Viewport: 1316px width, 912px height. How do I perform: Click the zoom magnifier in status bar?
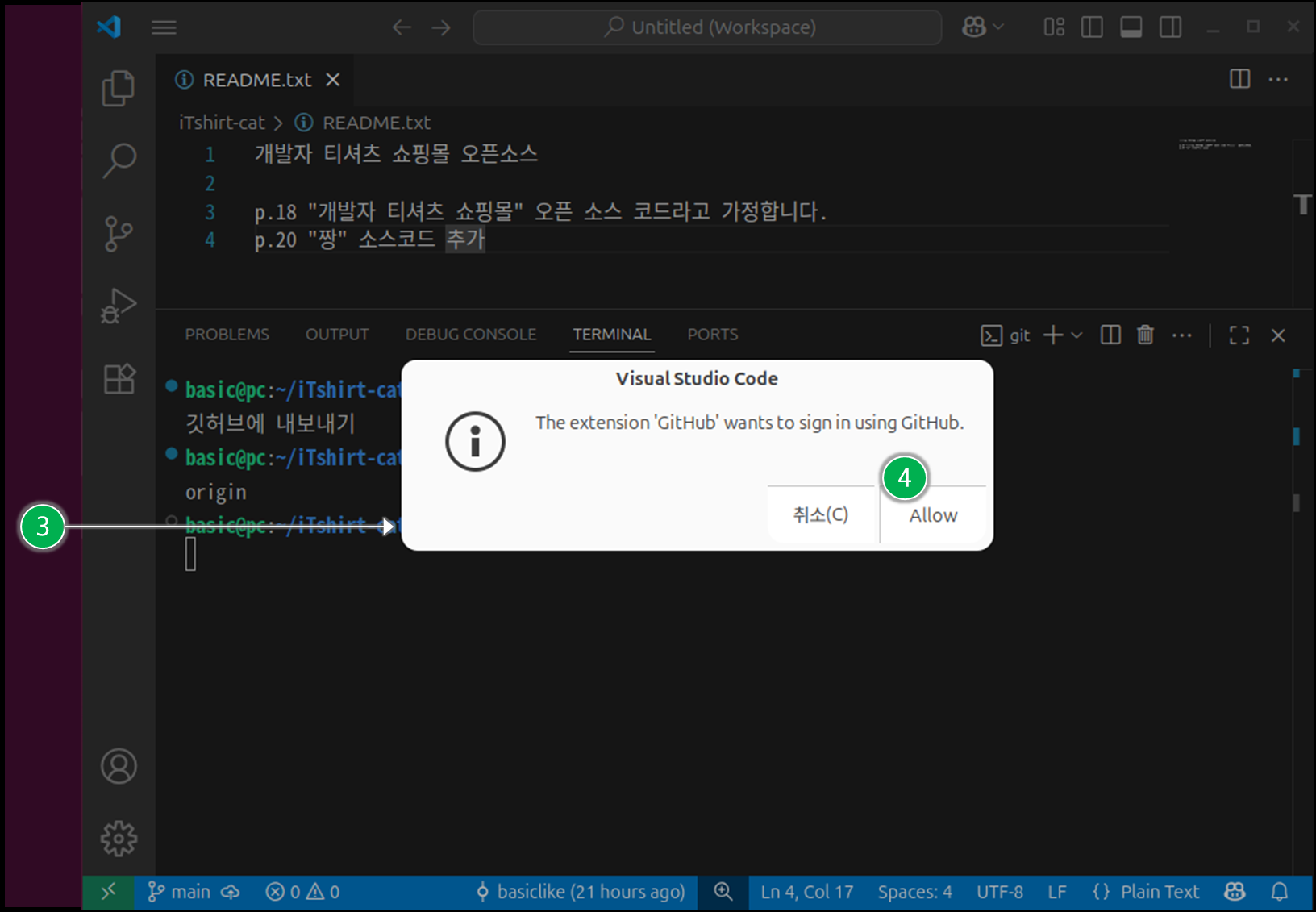point(723,892)
